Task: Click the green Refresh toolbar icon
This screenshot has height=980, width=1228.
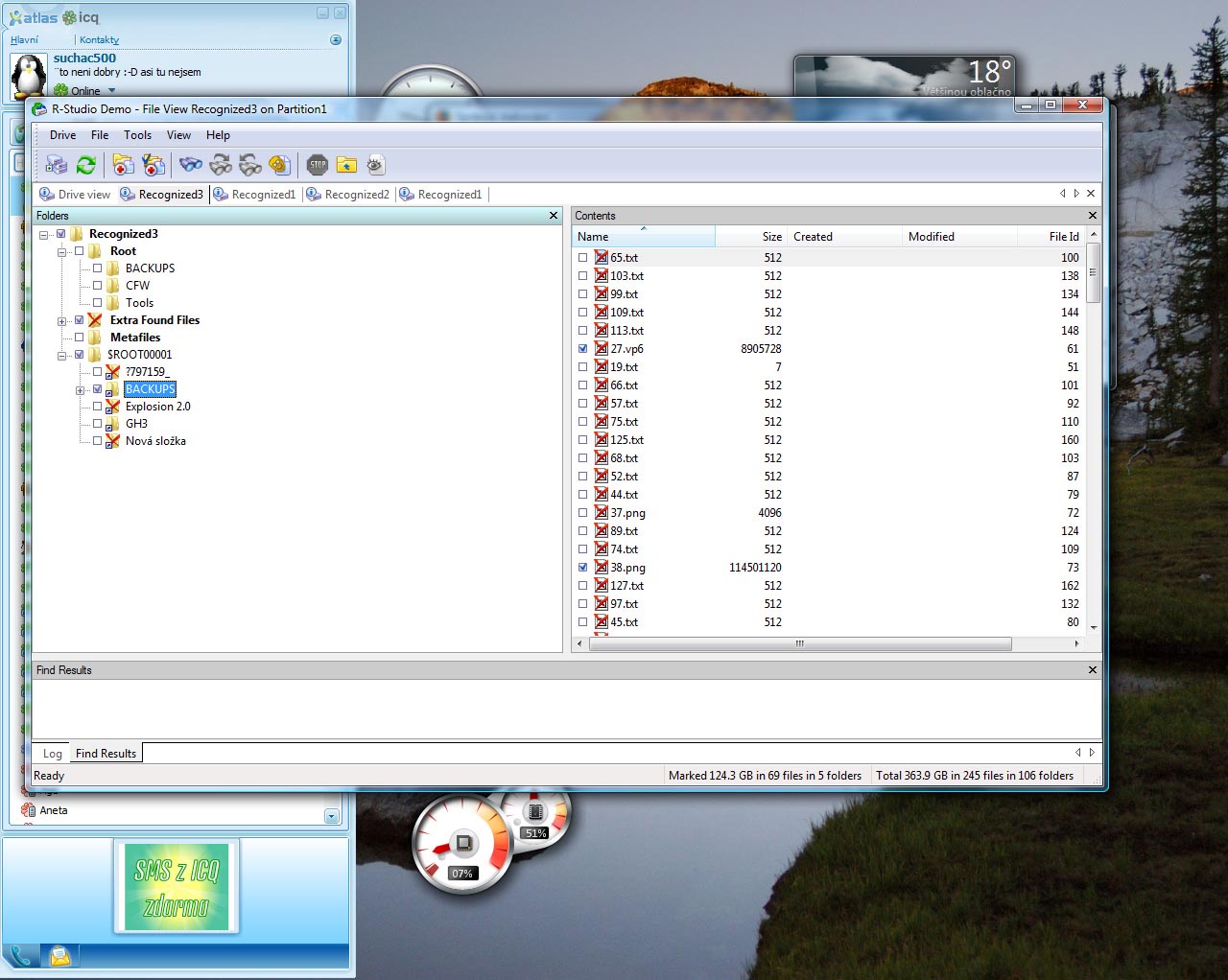Action: tap(86, 165)
